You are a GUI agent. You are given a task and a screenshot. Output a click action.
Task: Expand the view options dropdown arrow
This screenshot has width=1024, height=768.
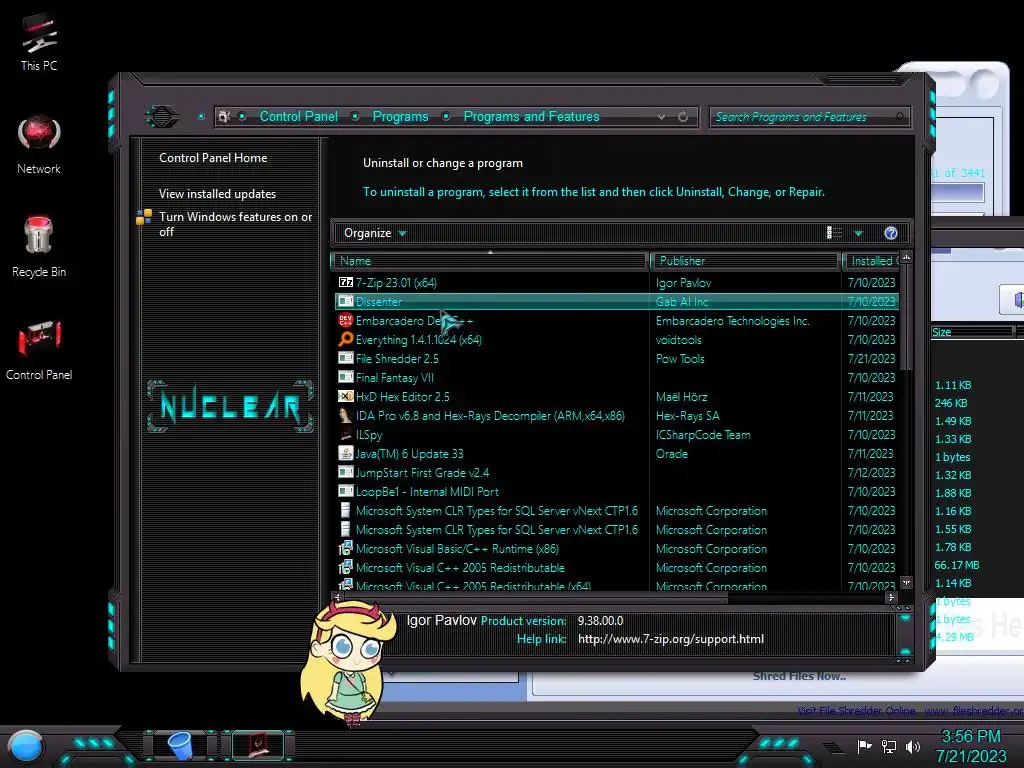[x=858, y=233]
